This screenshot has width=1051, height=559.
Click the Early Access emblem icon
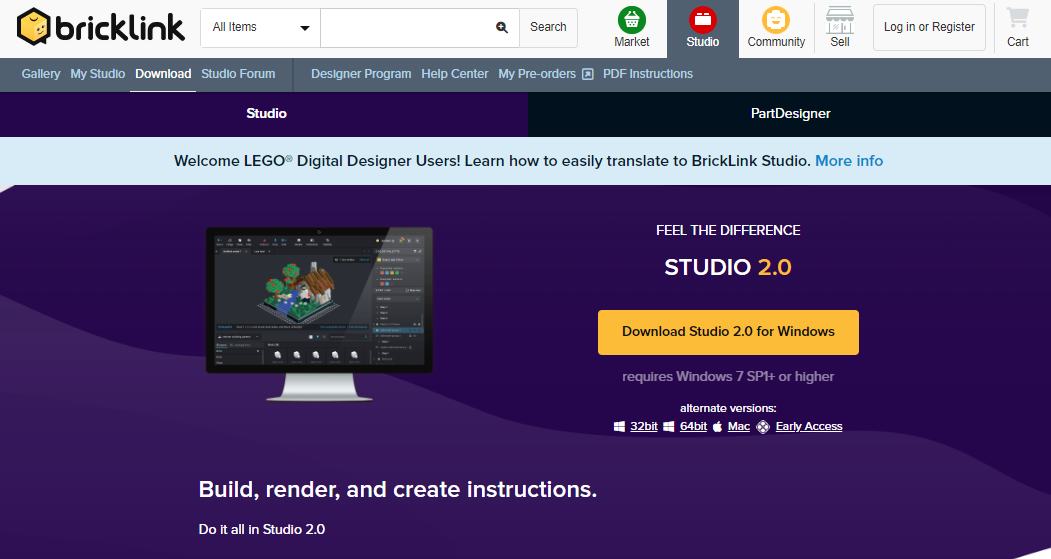tap(763, 427)
